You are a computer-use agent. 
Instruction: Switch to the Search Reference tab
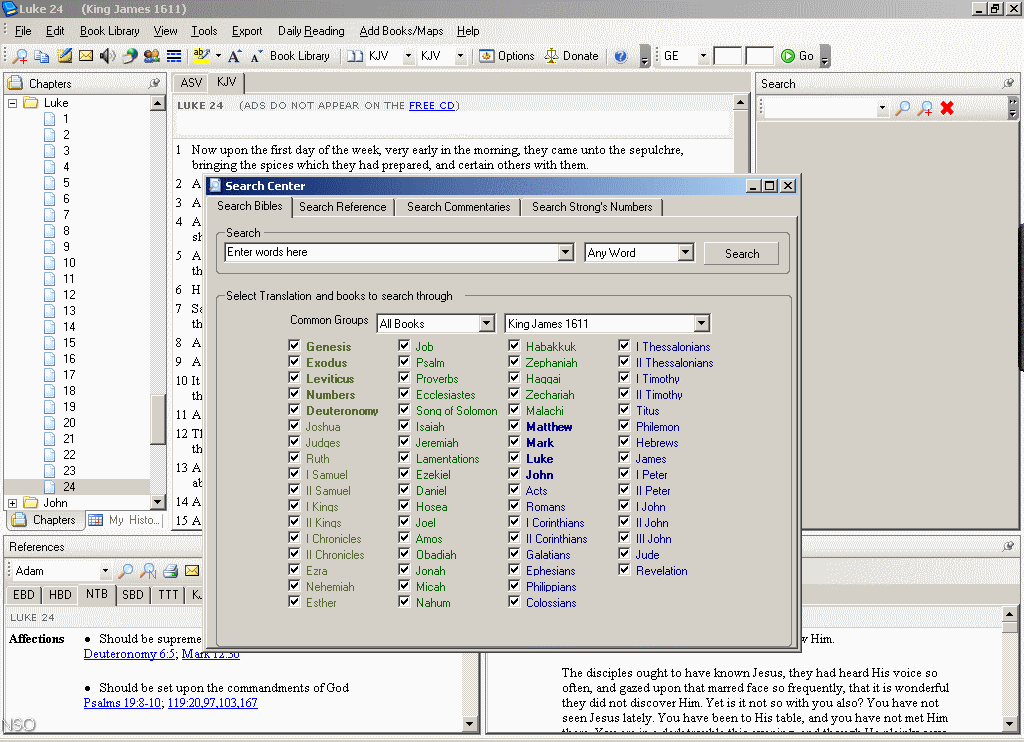(343, 207)
